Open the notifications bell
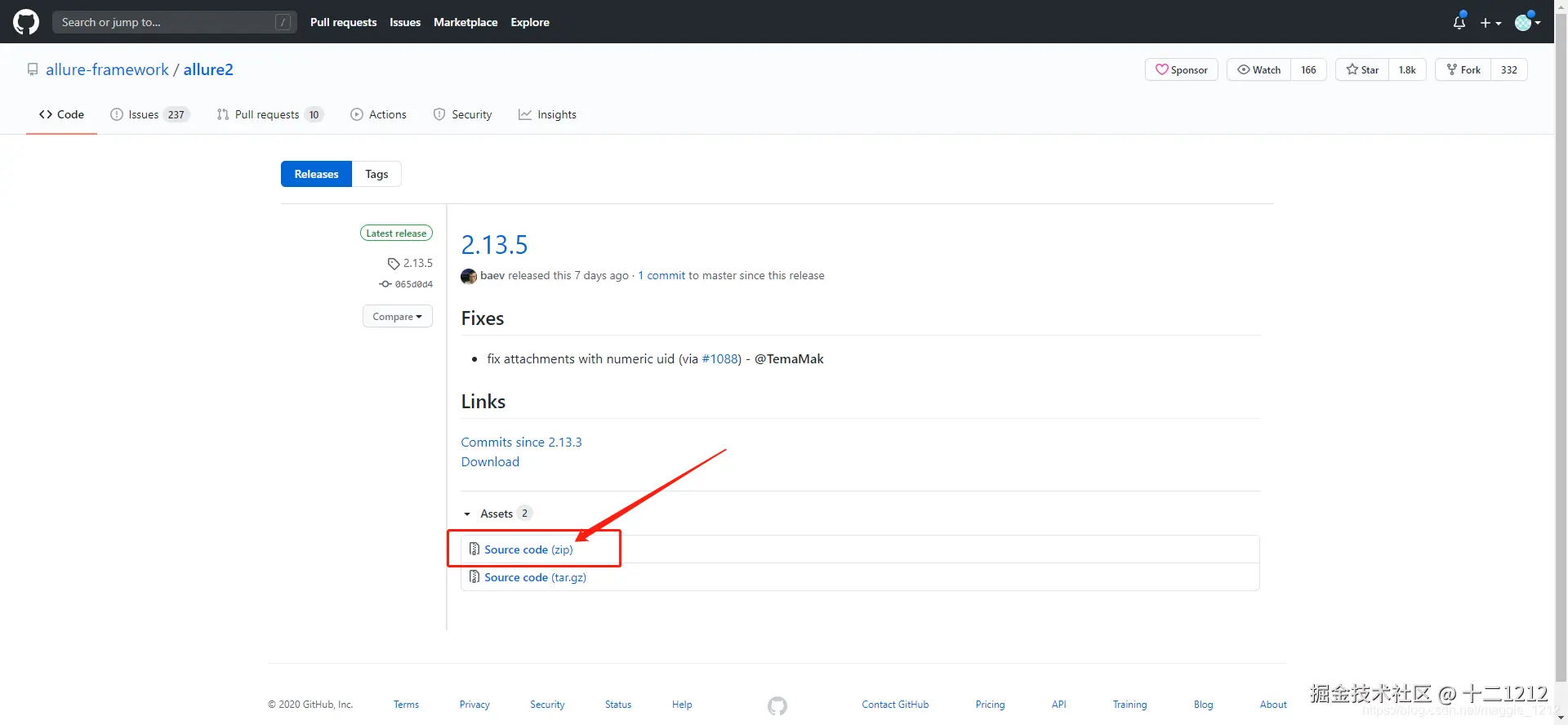The height and width of the screenshot is (725, 1568). tap(1459, 22)
